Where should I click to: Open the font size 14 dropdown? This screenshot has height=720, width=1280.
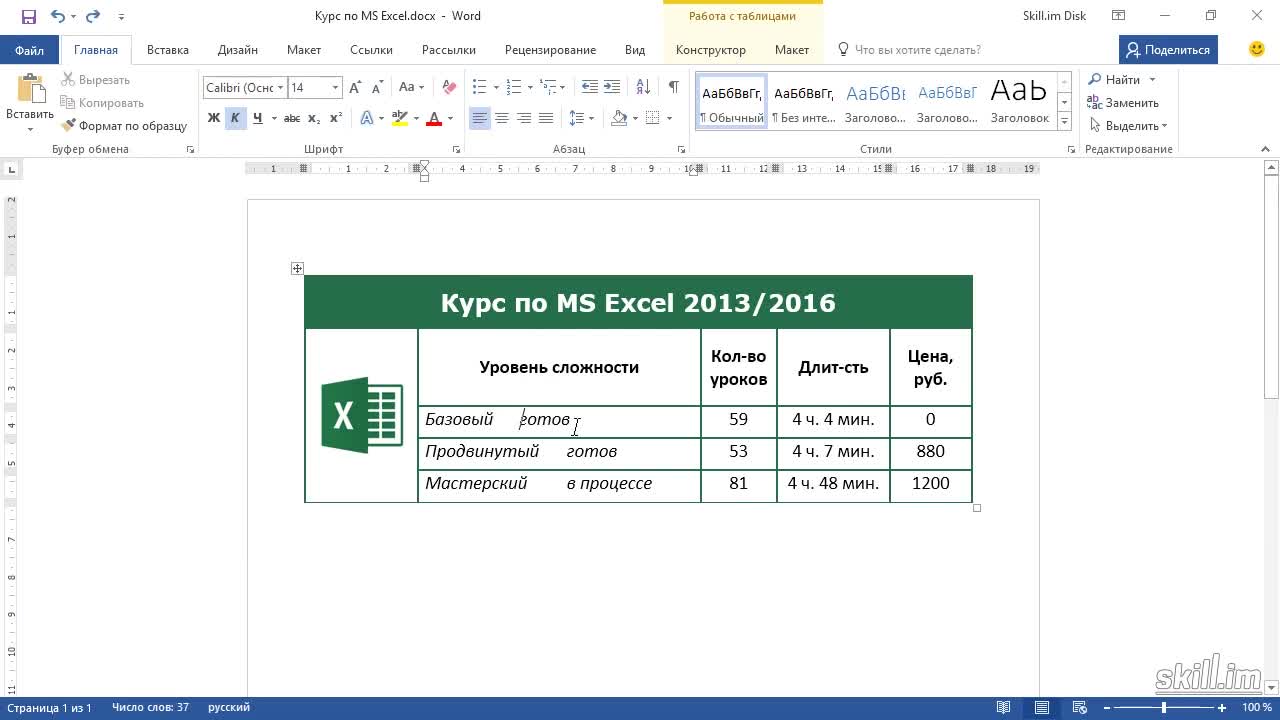(x=335, y=88)
